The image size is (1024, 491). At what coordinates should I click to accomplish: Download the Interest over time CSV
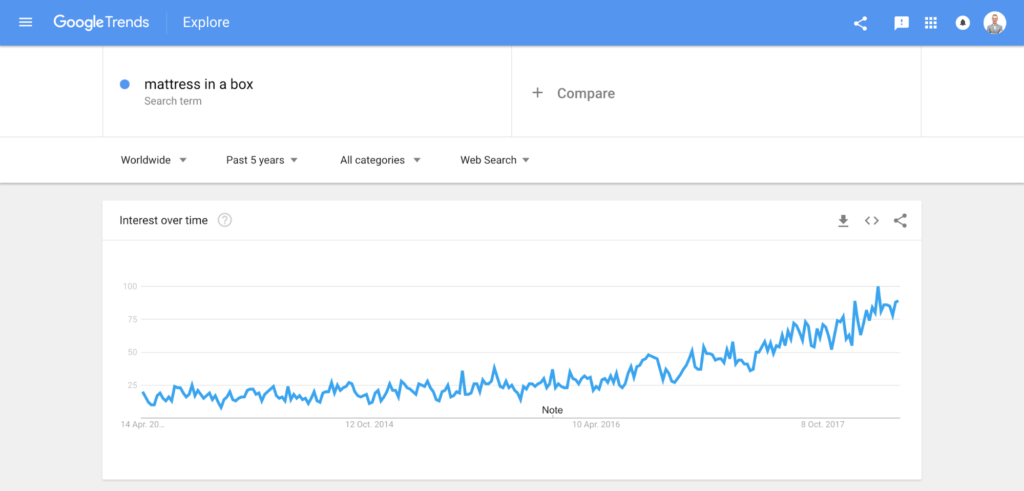[x=843, y=220]
